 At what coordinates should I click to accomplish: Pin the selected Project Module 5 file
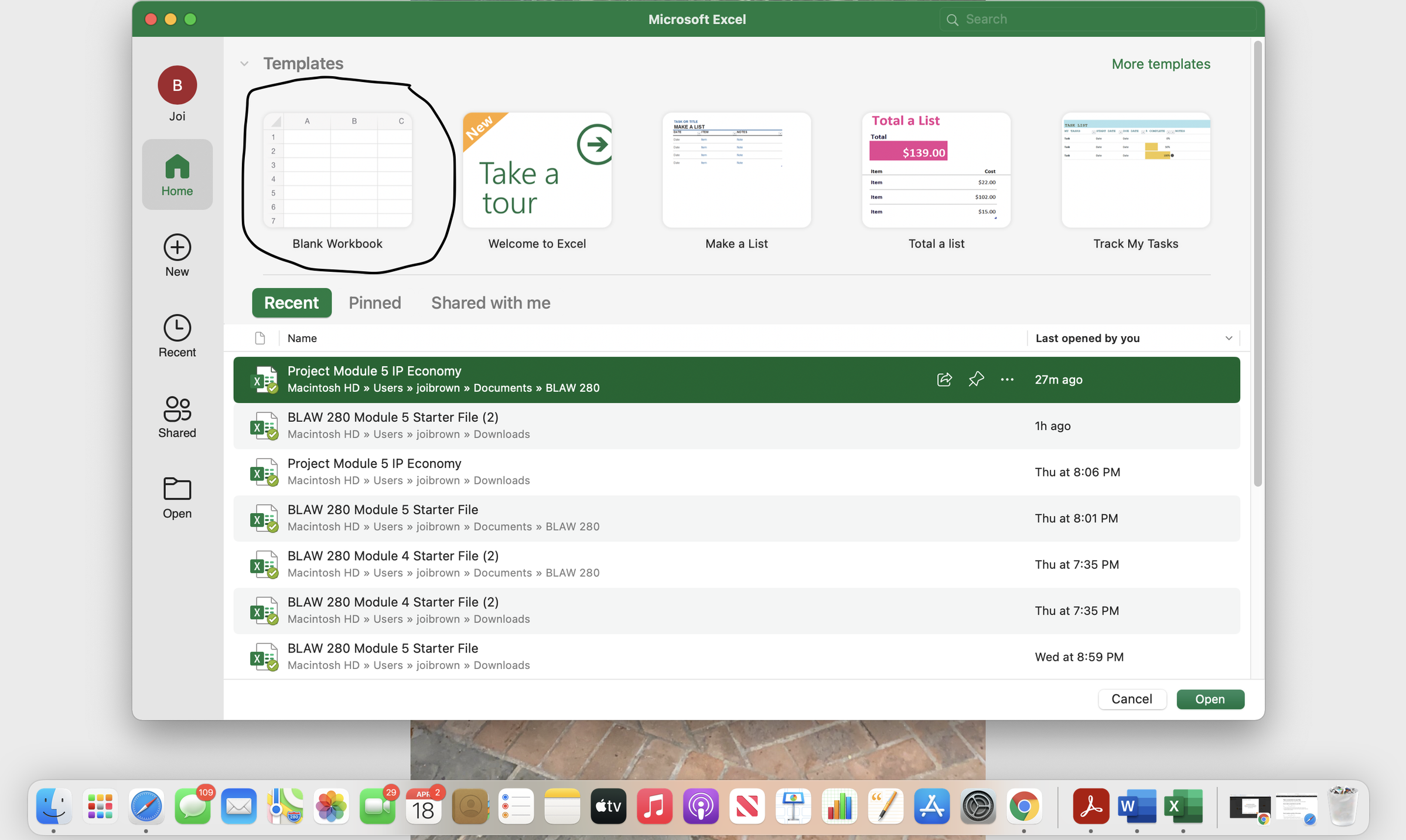point(976,380)
